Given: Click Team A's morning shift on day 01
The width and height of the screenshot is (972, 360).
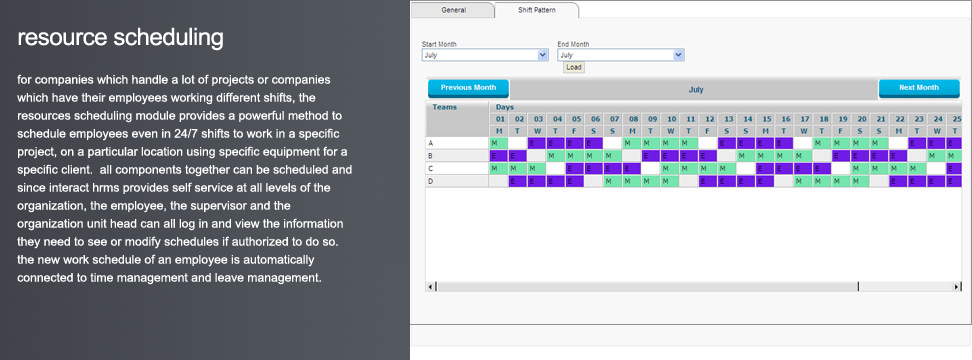Looking at the screenshot, I should pos(498,143).
